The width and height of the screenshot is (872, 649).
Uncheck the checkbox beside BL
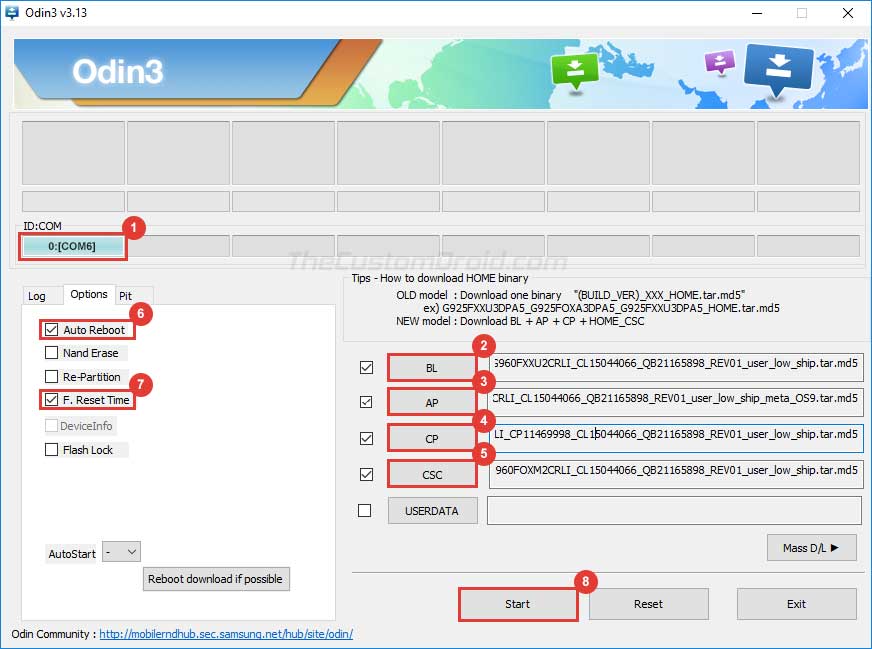pos(366,368)
